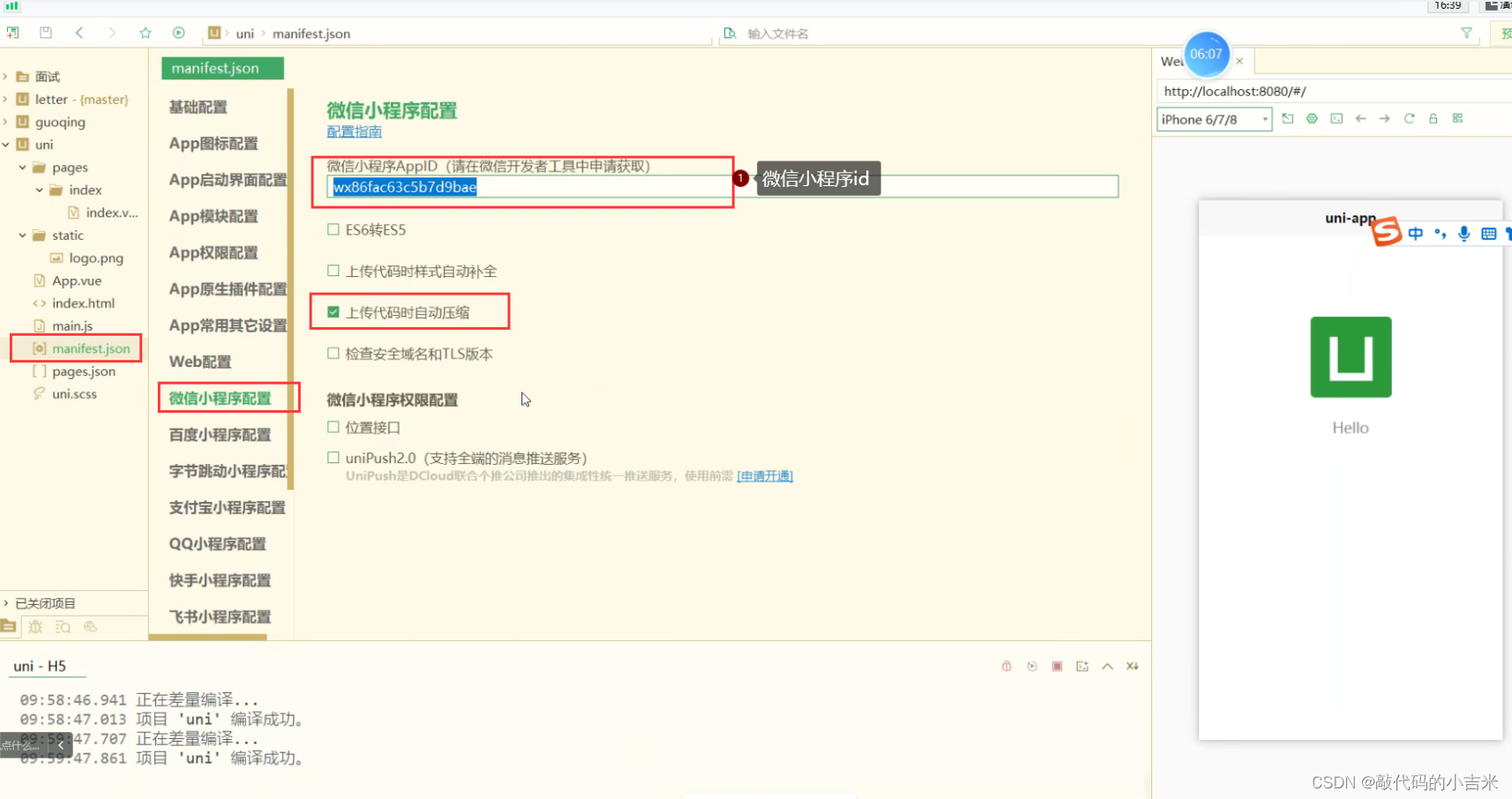Collapse the index folder
This screenshot has width=1512, height=799.
(40, 190)
